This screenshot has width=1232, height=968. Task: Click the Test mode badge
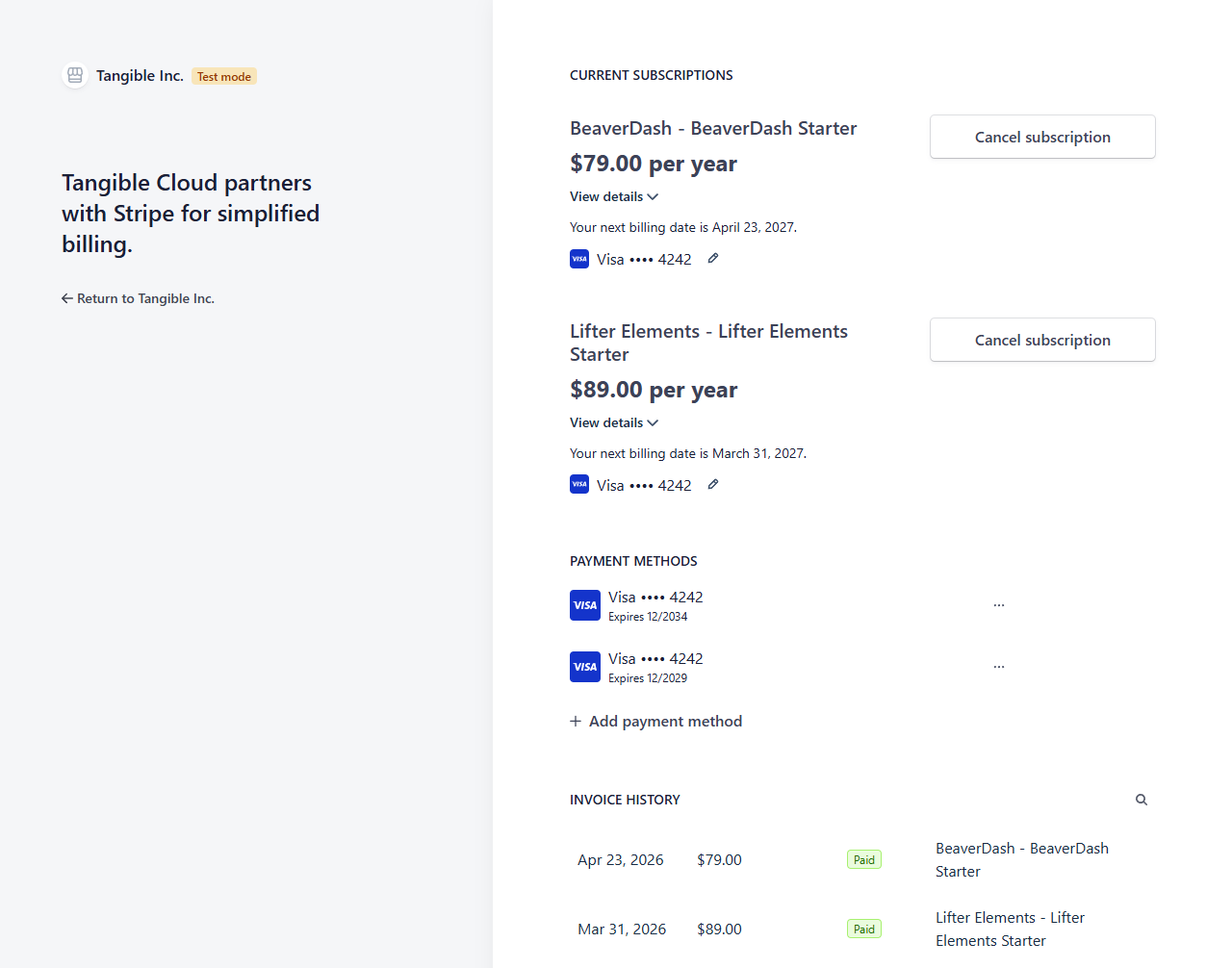(224, 77)
